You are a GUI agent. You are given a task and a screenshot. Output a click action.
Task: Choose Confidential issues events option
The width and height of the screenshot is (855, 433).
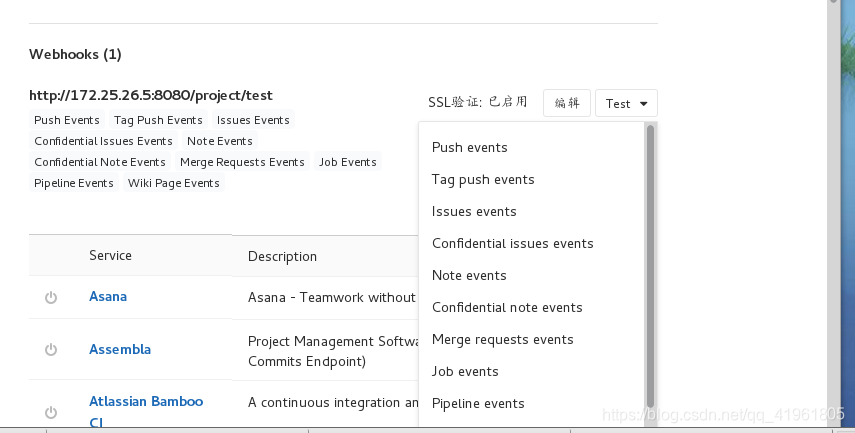click(512, 243)
